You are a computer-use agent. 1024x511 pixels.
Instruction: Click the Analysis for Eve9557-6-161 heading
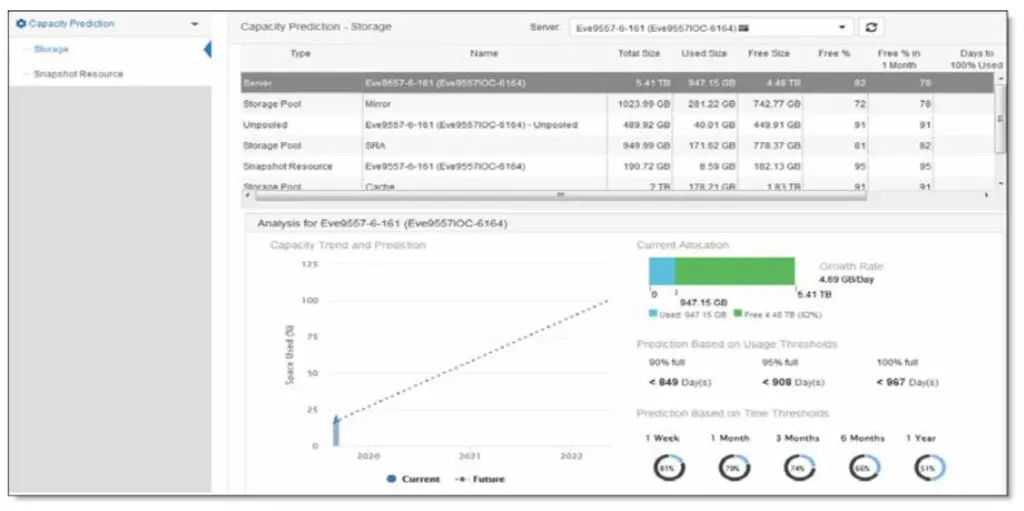(382, 223)
